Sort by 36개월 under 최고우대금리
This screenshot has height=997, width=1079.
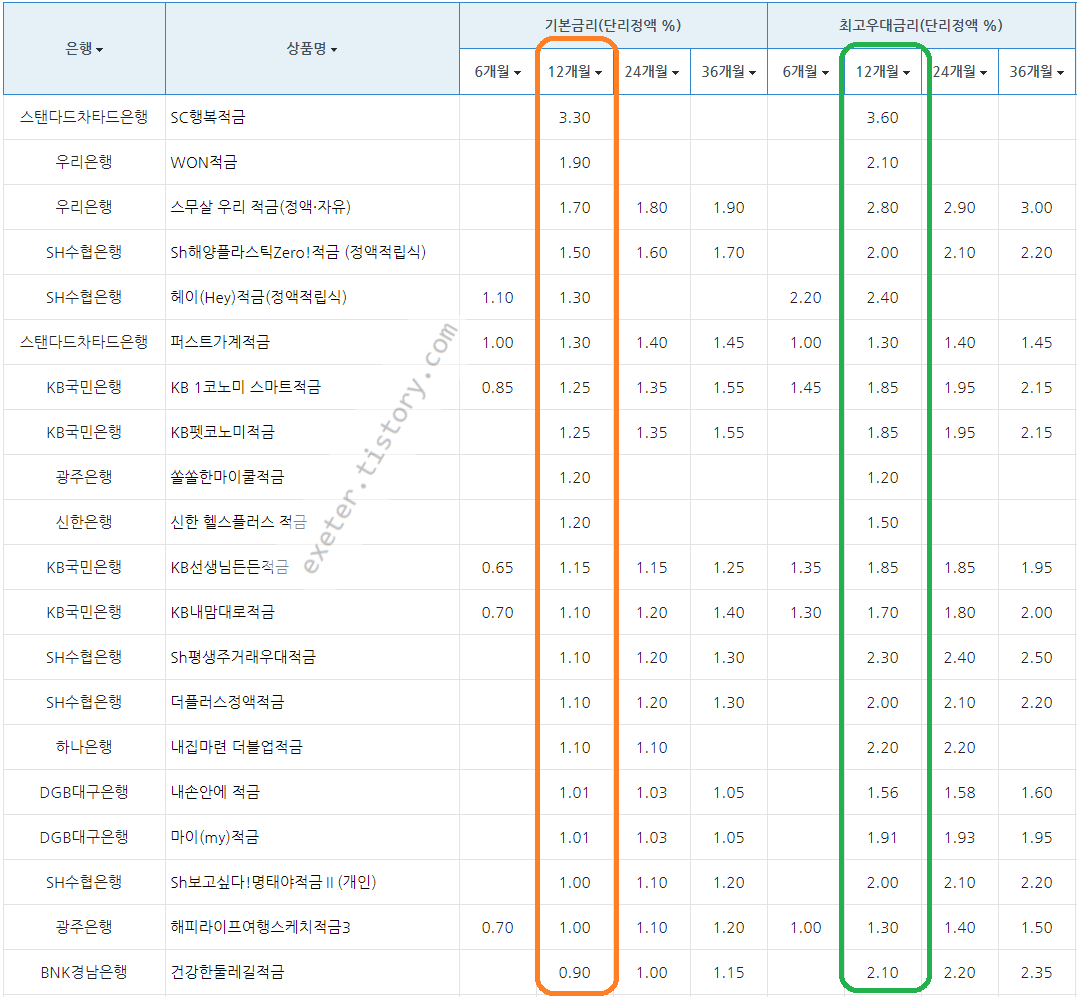[x=1037, y=72]
